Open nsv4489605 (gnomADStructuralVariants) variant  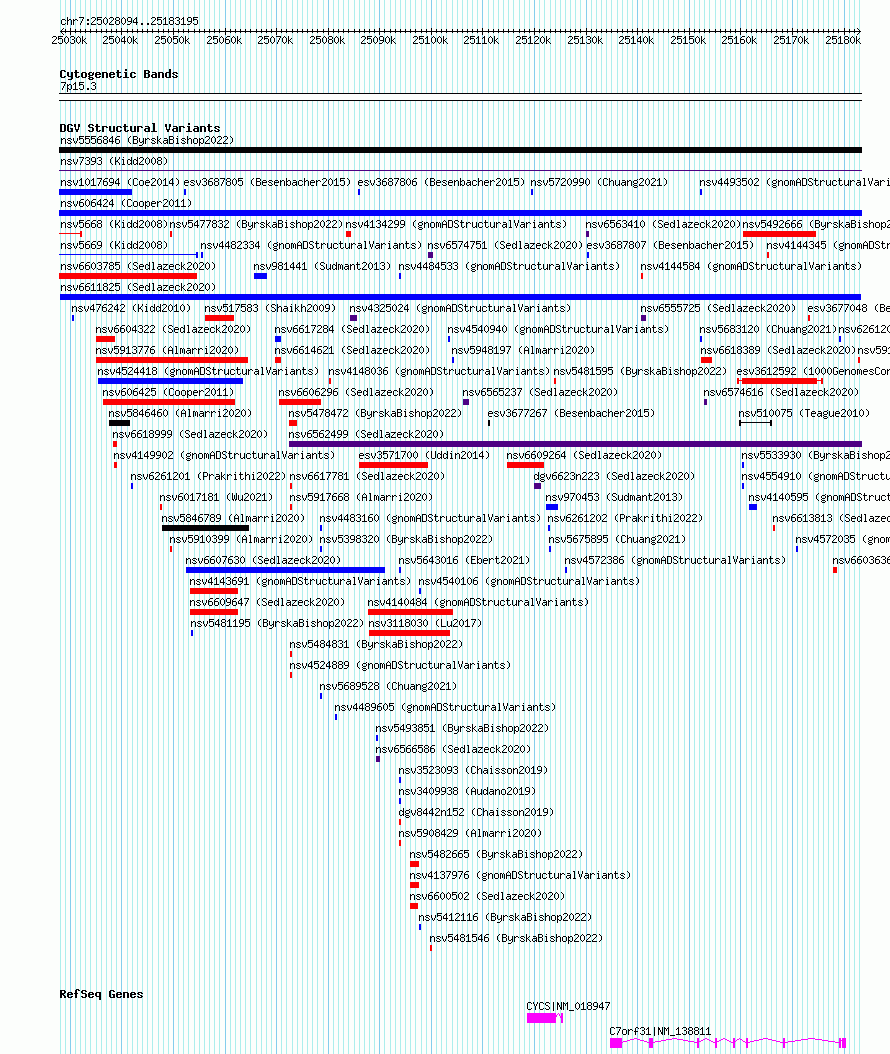445,707
